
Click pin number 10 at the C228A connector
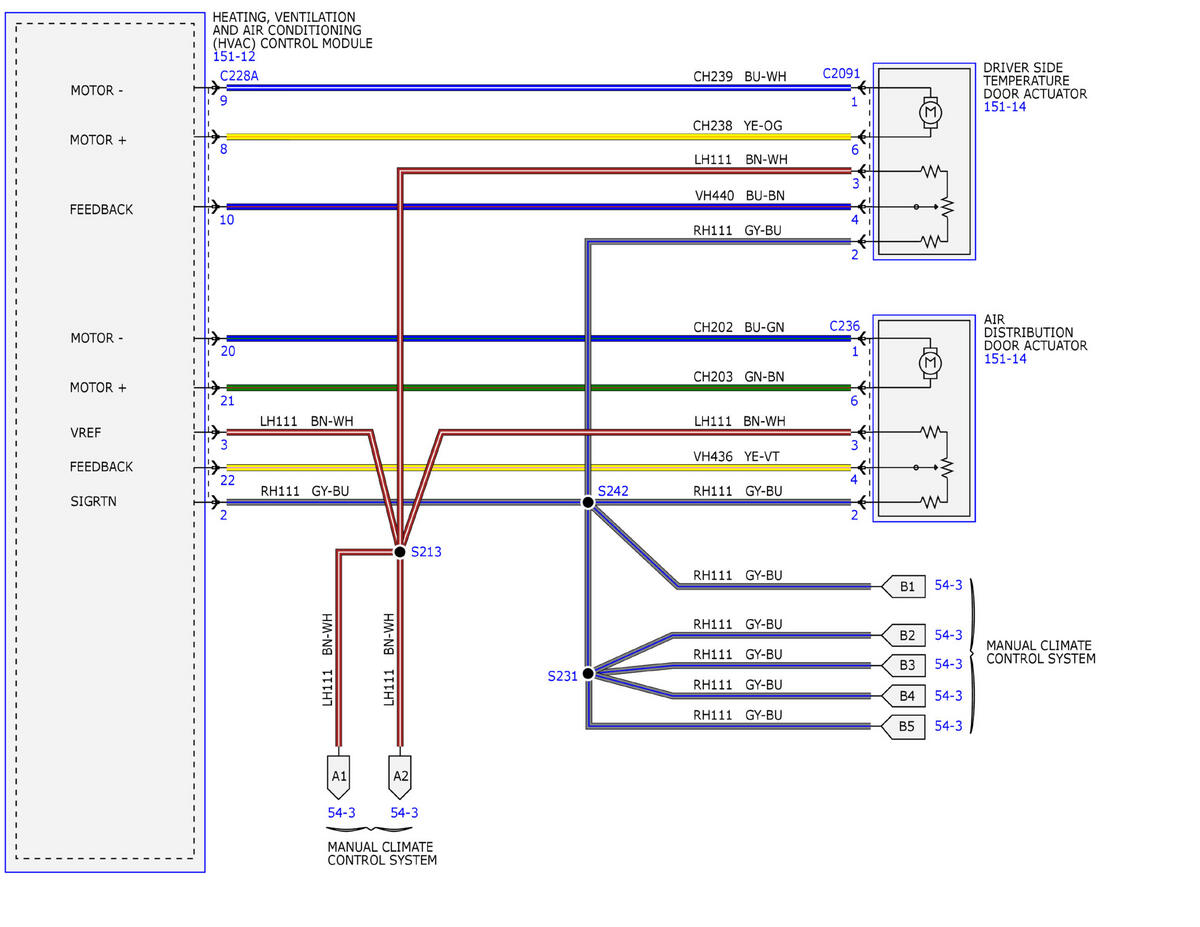tap(227, 220)
